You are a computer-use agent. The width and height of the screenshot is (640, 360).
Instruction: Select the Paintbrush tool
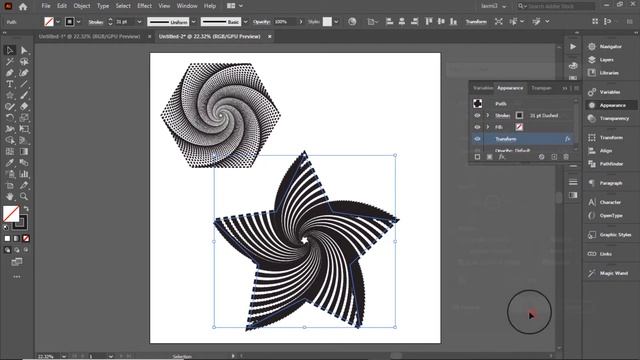(24, 96)
